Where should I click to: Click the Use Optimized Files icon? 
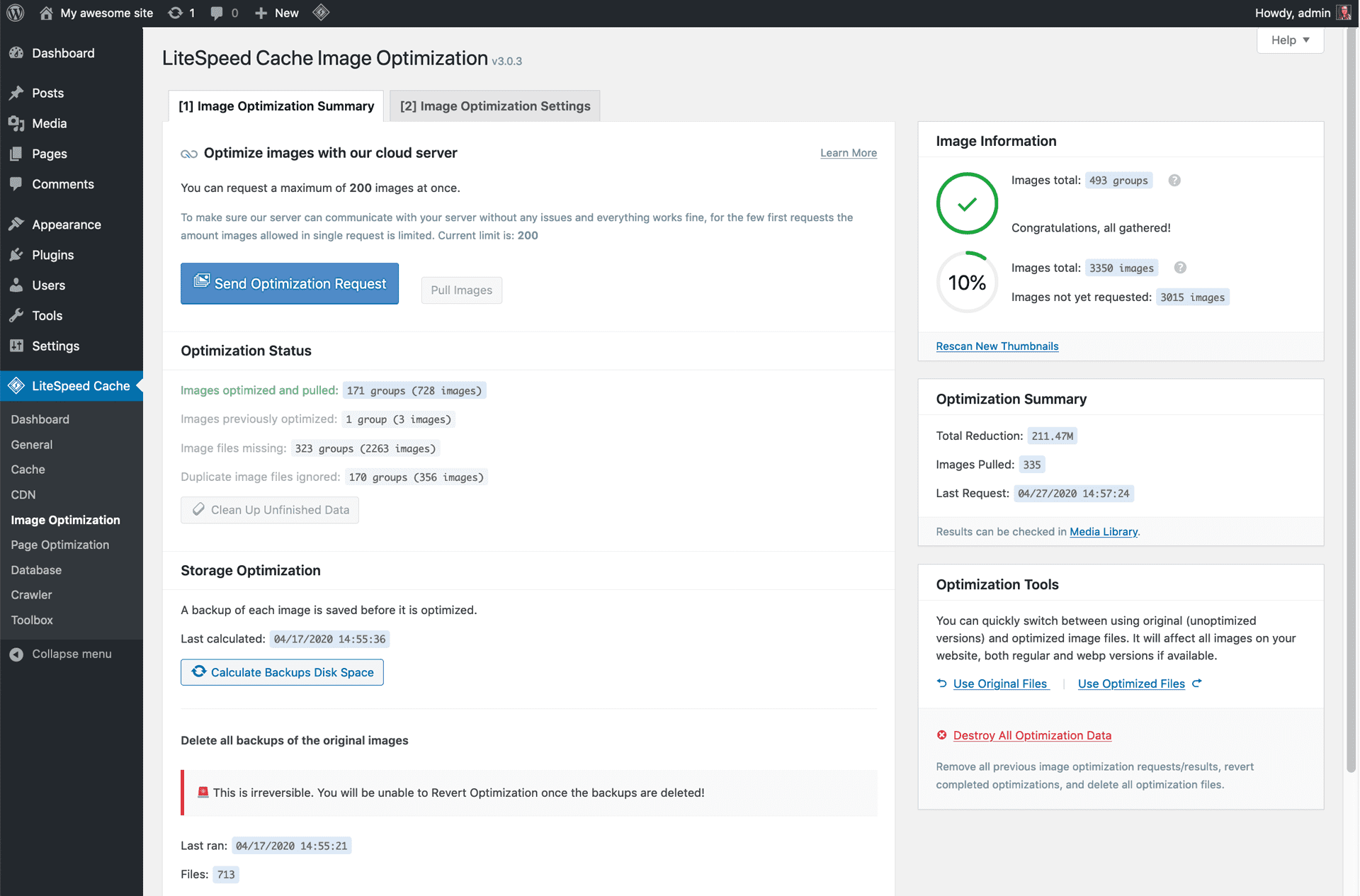(1198, 684)
